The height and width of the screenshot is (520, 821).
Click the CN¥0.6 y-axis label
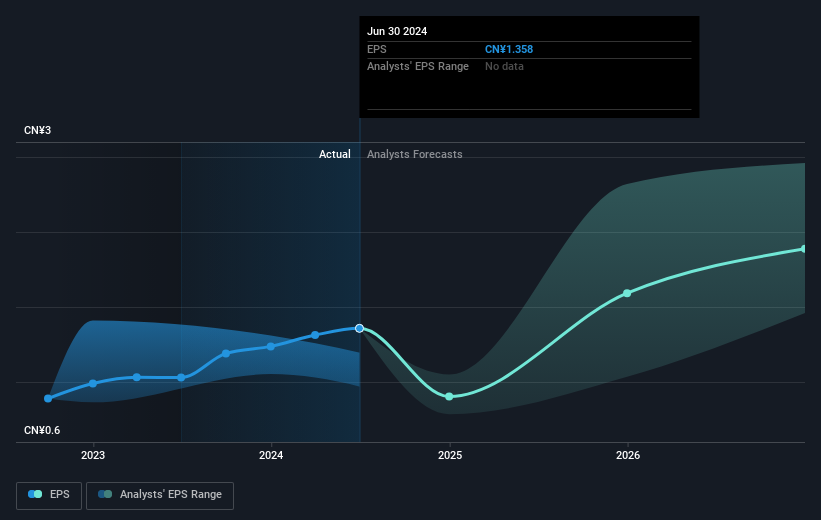tap(42, 430)
